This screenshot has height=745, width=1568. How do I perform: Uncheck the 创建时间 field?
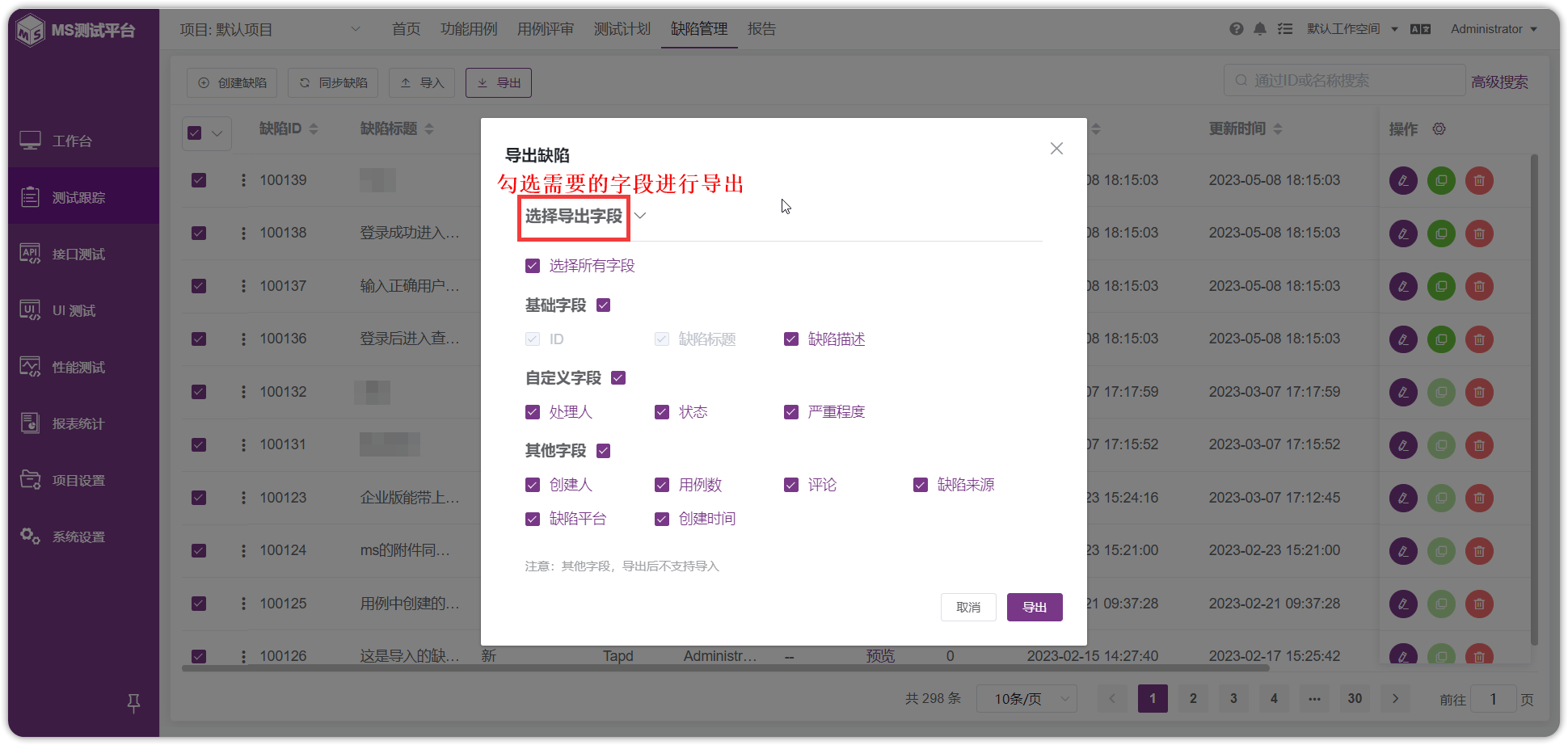(x=662, y=519)
